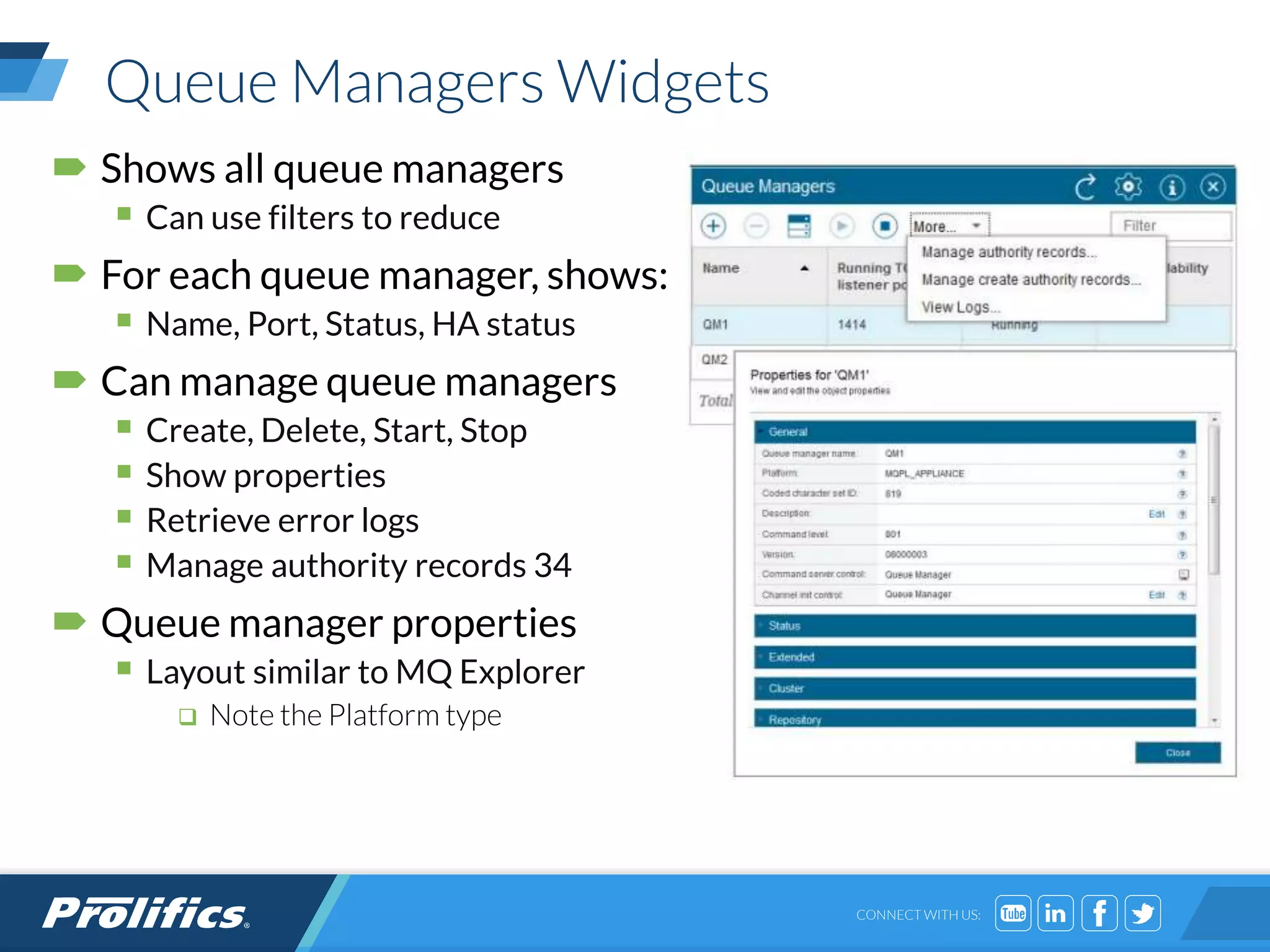Select 'Manage authority records...' menu entry
This screenshot has width=1270, height=952.
point(1009,252)
